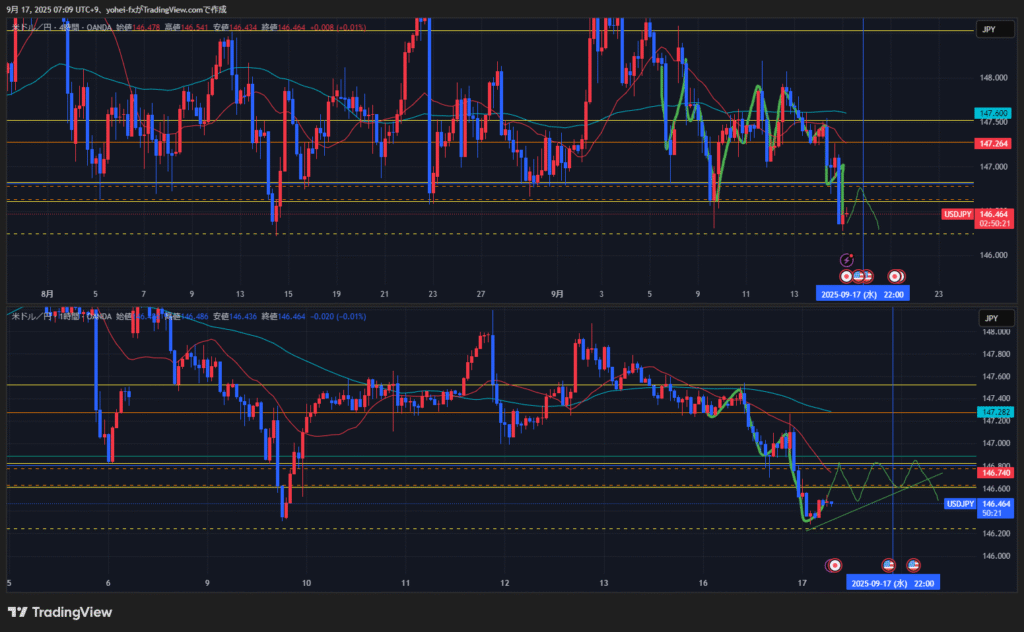Click the 147.000 price on the 4-hour axis
The image size is (1024, 632).
(993, 166)
